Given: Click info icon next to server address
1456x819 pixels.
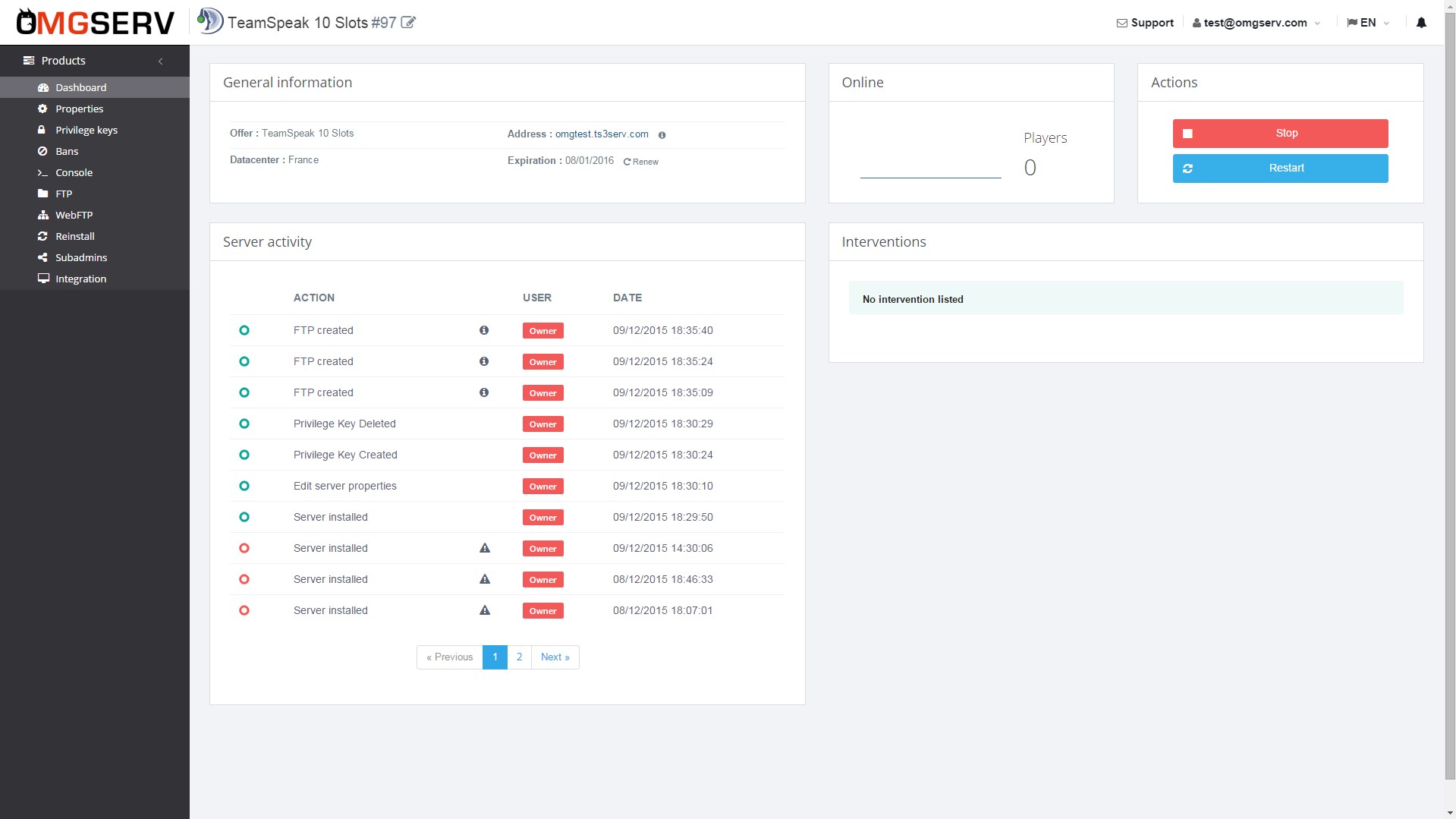Looking at the screenshot, I should click(x=662, y=135).
